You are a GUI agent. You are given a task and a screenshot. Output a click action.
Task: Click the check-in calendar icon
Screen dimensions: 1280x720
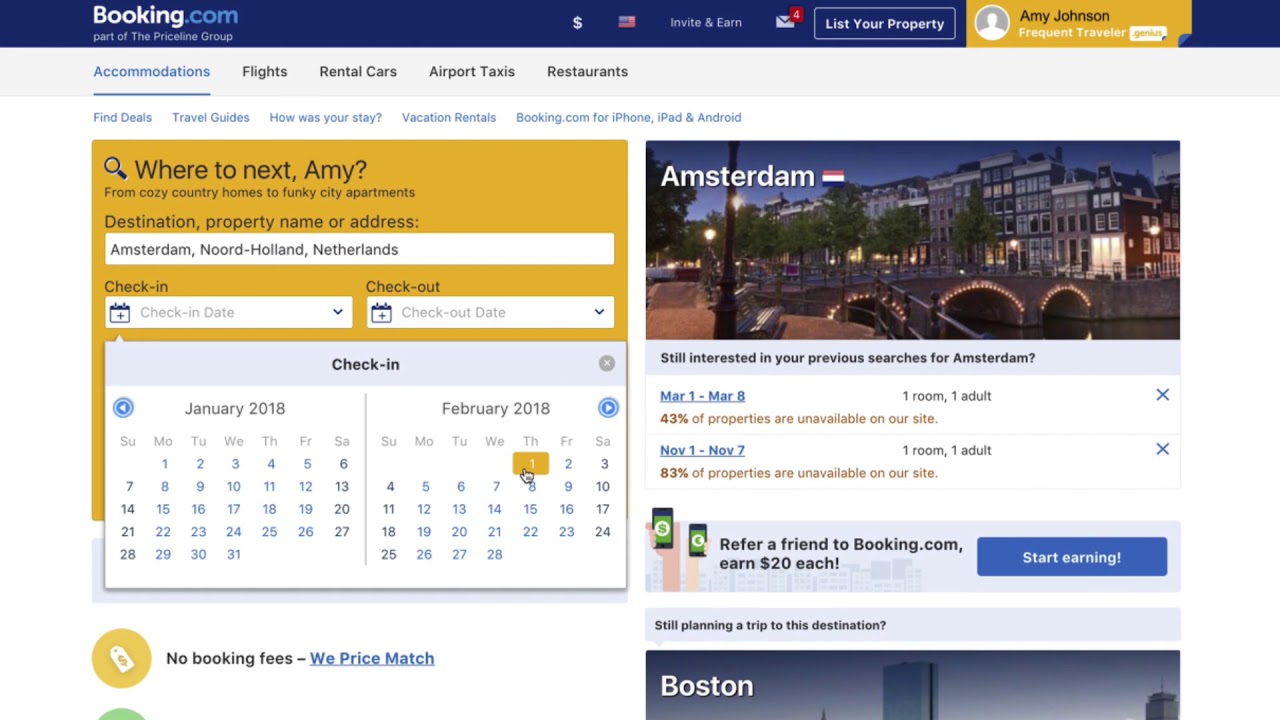120,313
